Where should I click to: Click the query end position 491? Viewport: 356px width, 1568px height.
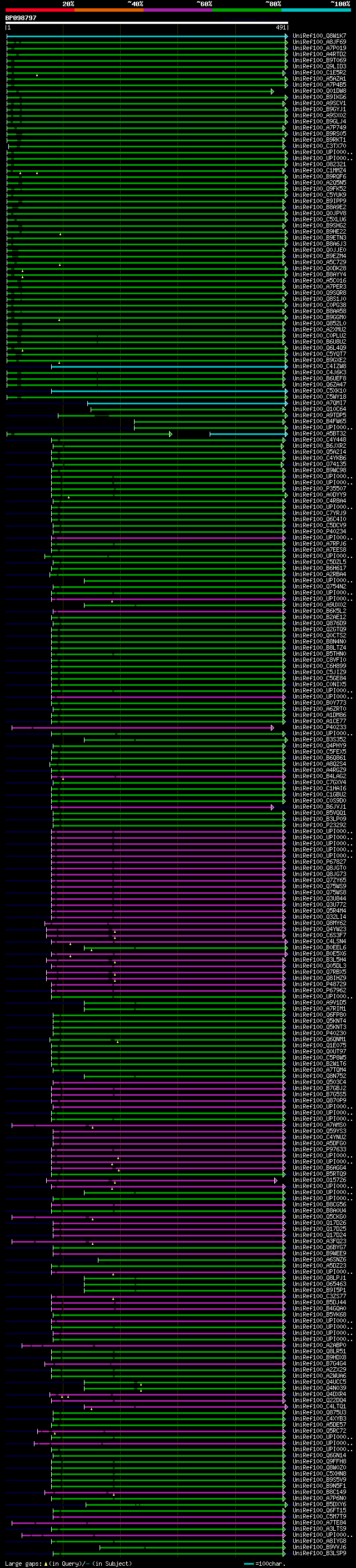point(280,27)
